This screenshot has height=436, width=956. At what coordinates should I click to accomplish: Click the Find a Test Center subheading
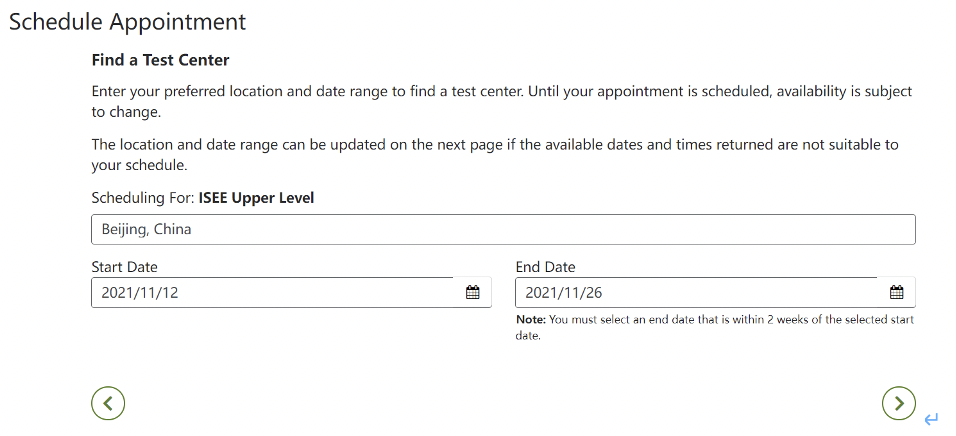coord(160,60)
